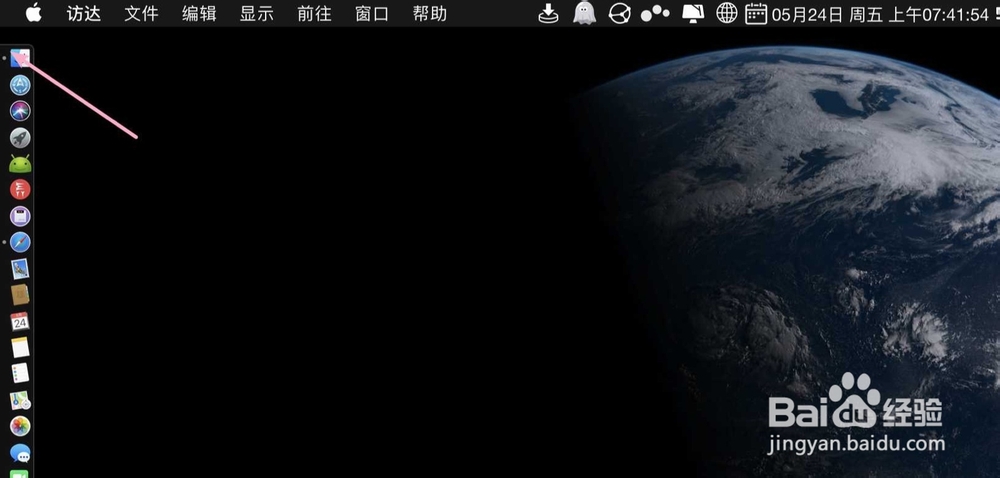
Task: Open the Mail stamp icon
Action: tap(20, 269)
